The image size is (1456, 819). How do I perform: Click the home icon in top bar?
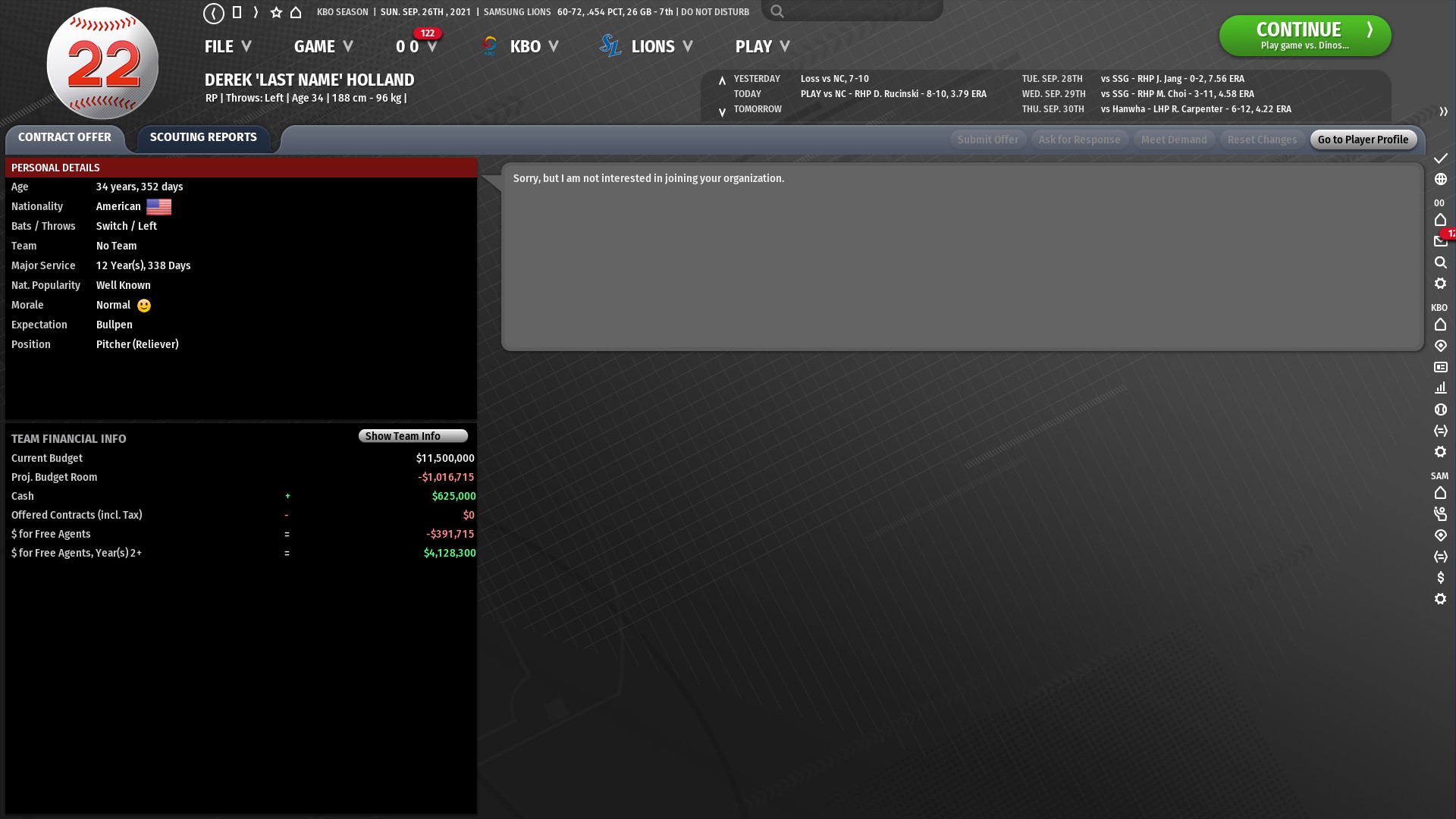point(296,13)
